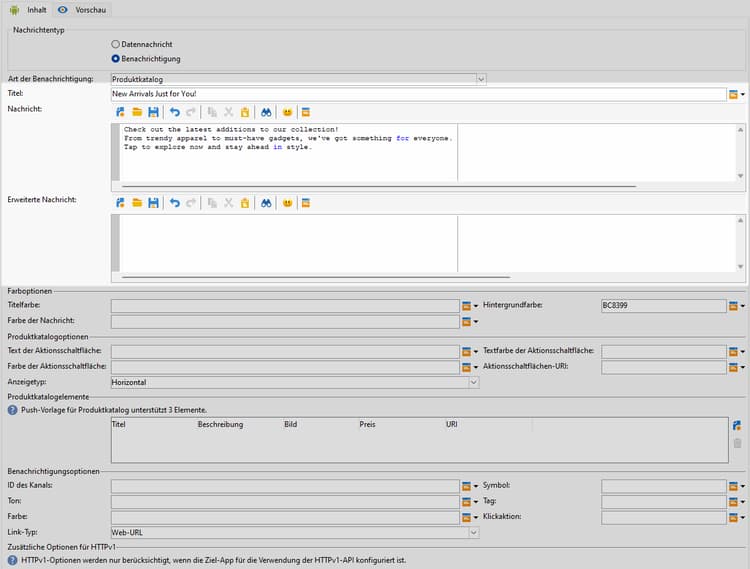This screenshot has width=750, height=569.
Task: Click the Text der Aktionsschaltfläche field
Action: pos(285,351)
